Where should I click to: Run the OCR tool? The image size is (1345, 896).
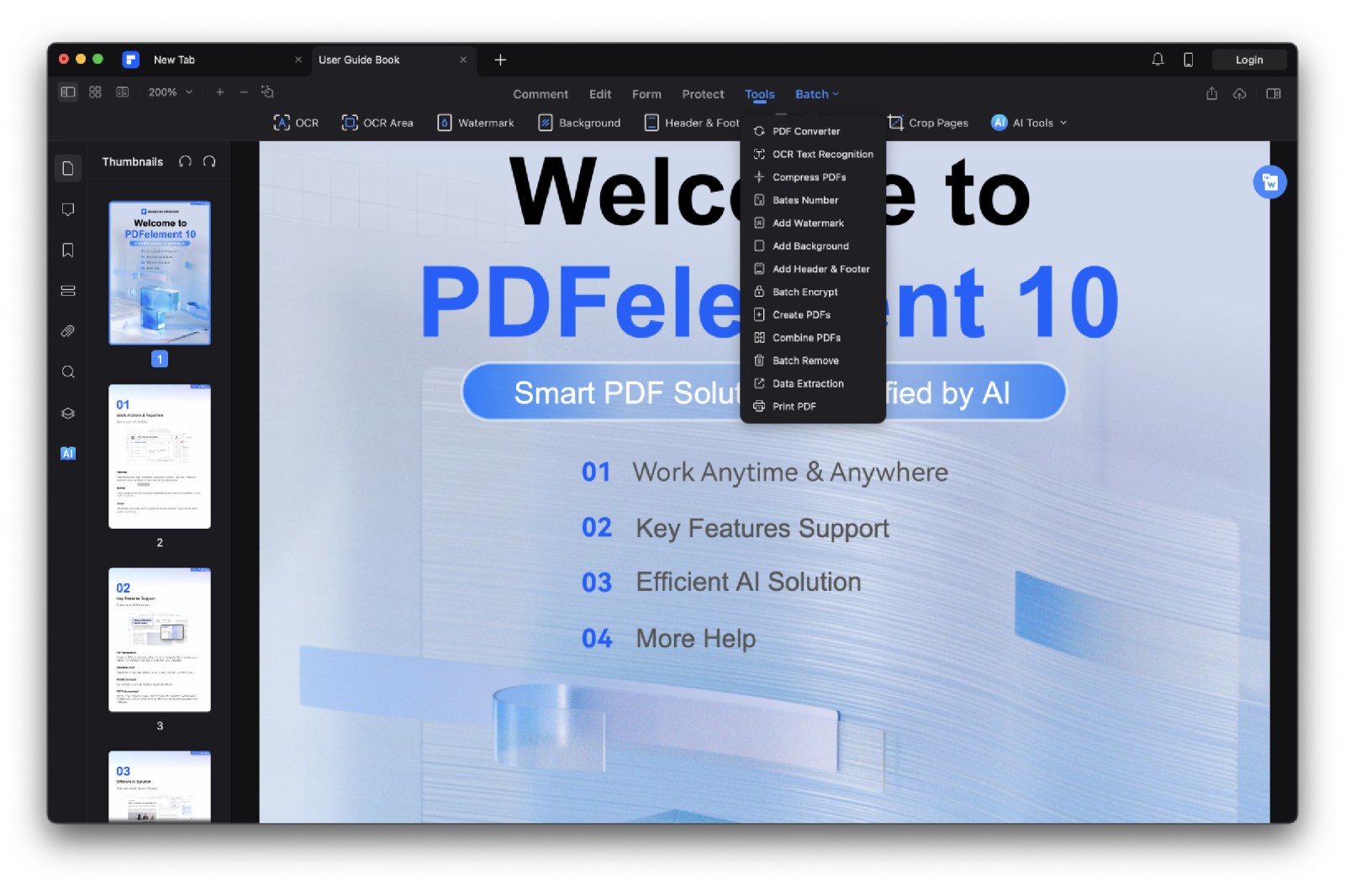point(296,123)
